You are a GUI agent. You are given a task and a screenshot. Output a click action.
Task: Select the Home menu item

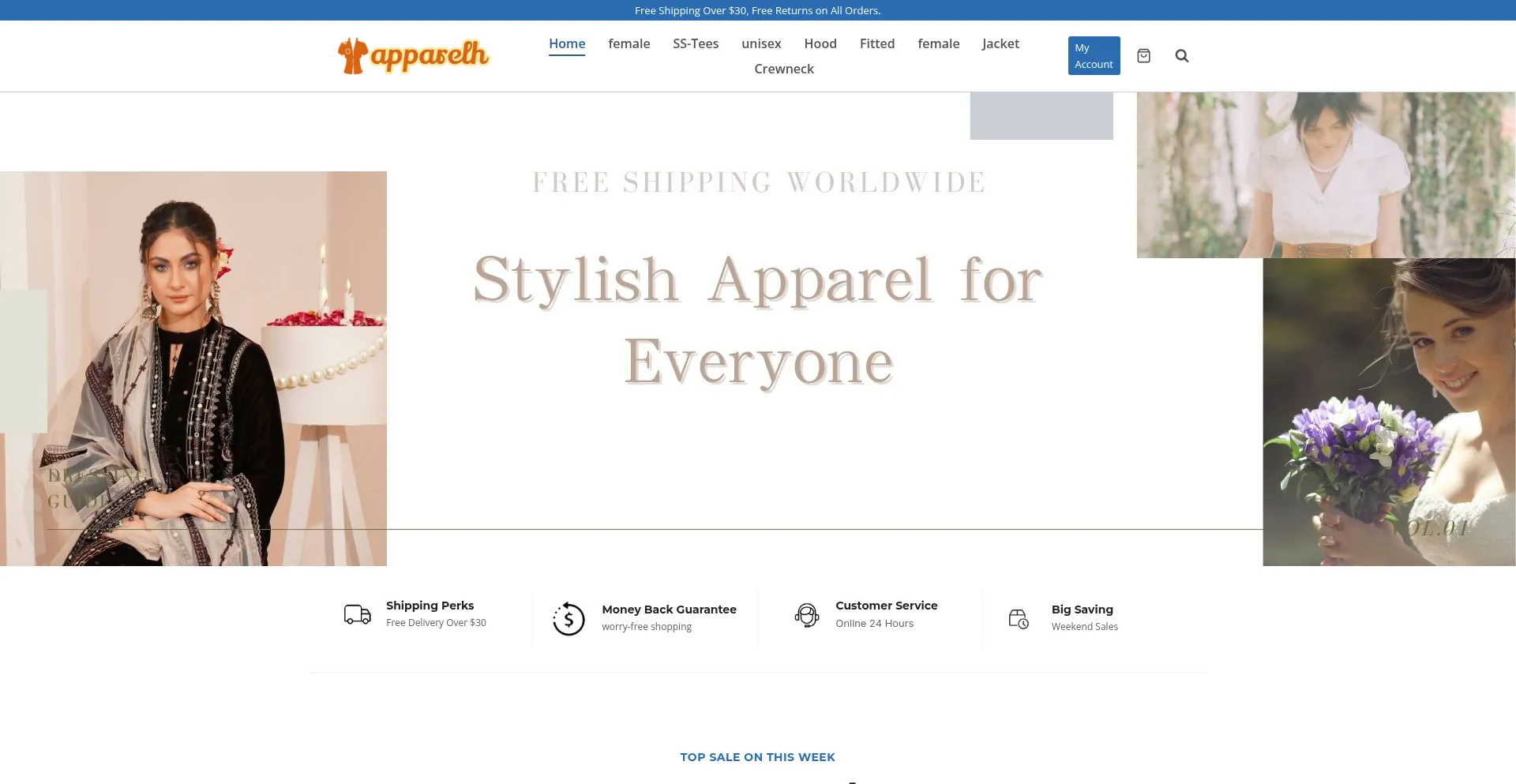click(567, 43)
